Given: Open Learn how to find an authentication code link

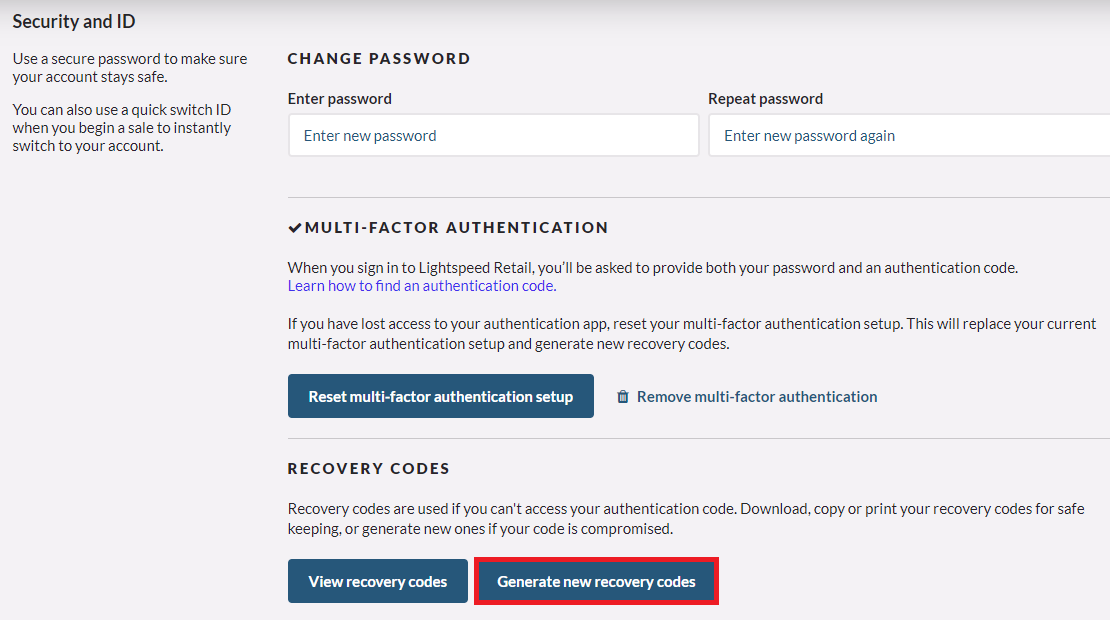Looking at the screenshot, I should (x=422, y=286).
